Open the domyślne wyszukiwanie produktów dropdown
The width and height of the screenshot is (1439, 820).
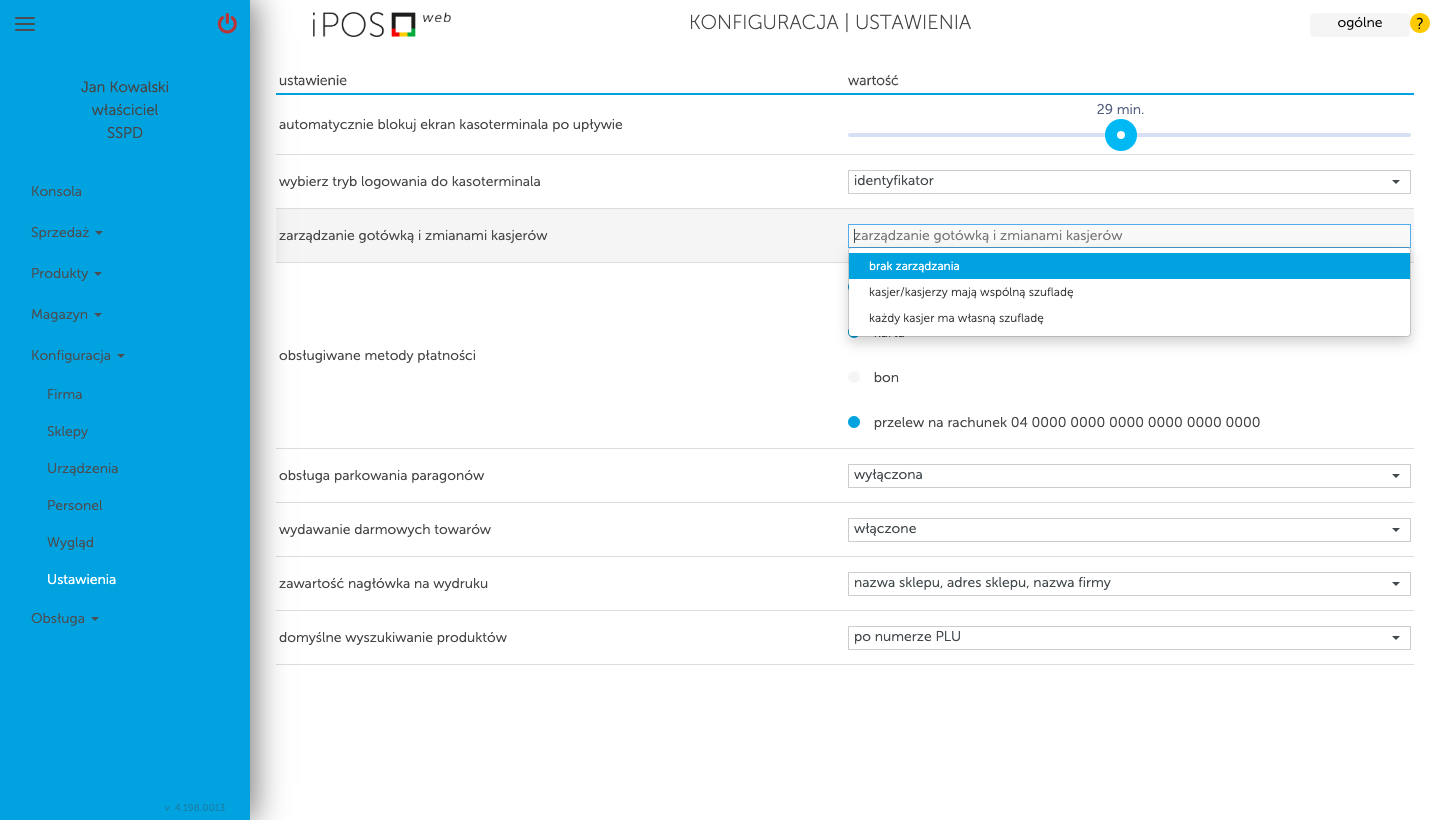tap(1129, 638)
